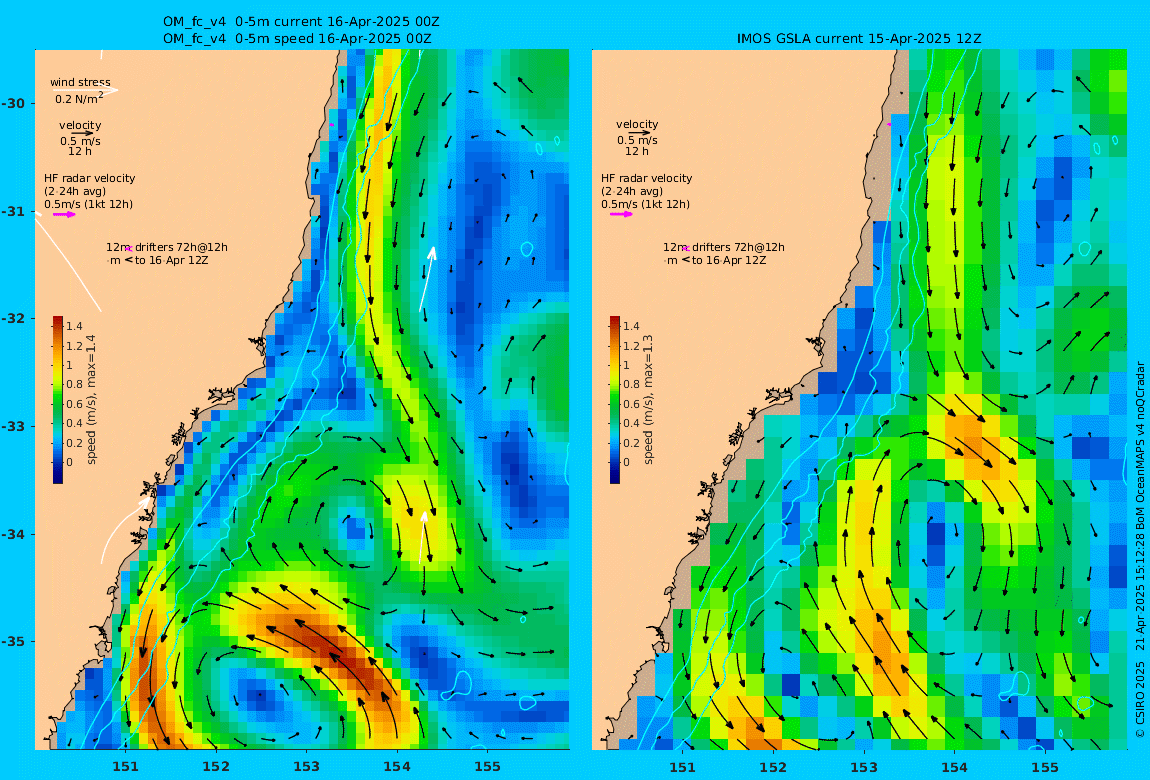Click longitude label 153 under left map
The image size is (1150, 780).
point(307,767)
